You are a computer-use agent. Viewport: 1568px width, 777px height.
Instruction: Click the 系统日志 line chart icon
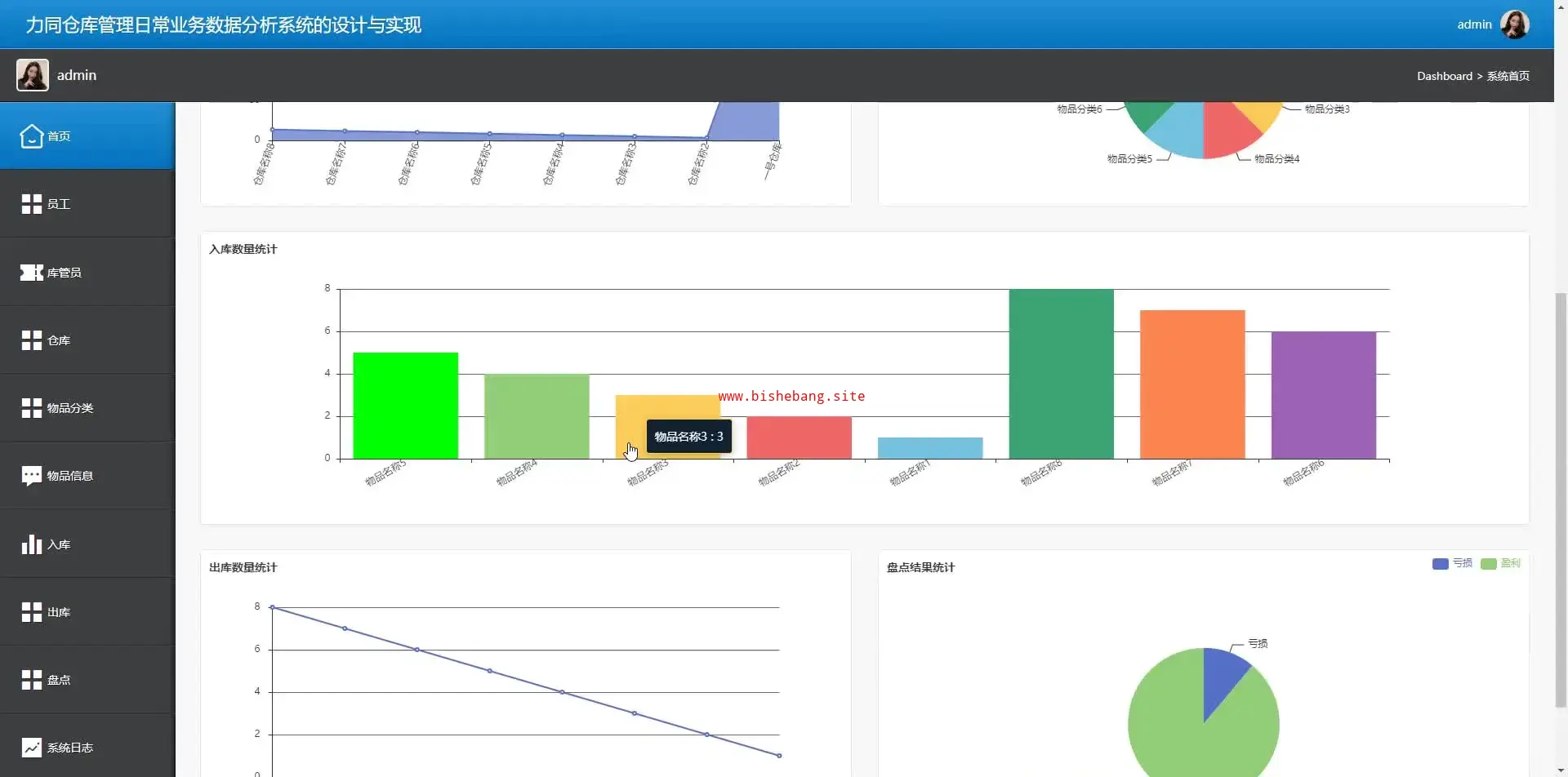(x=31, y=748)
